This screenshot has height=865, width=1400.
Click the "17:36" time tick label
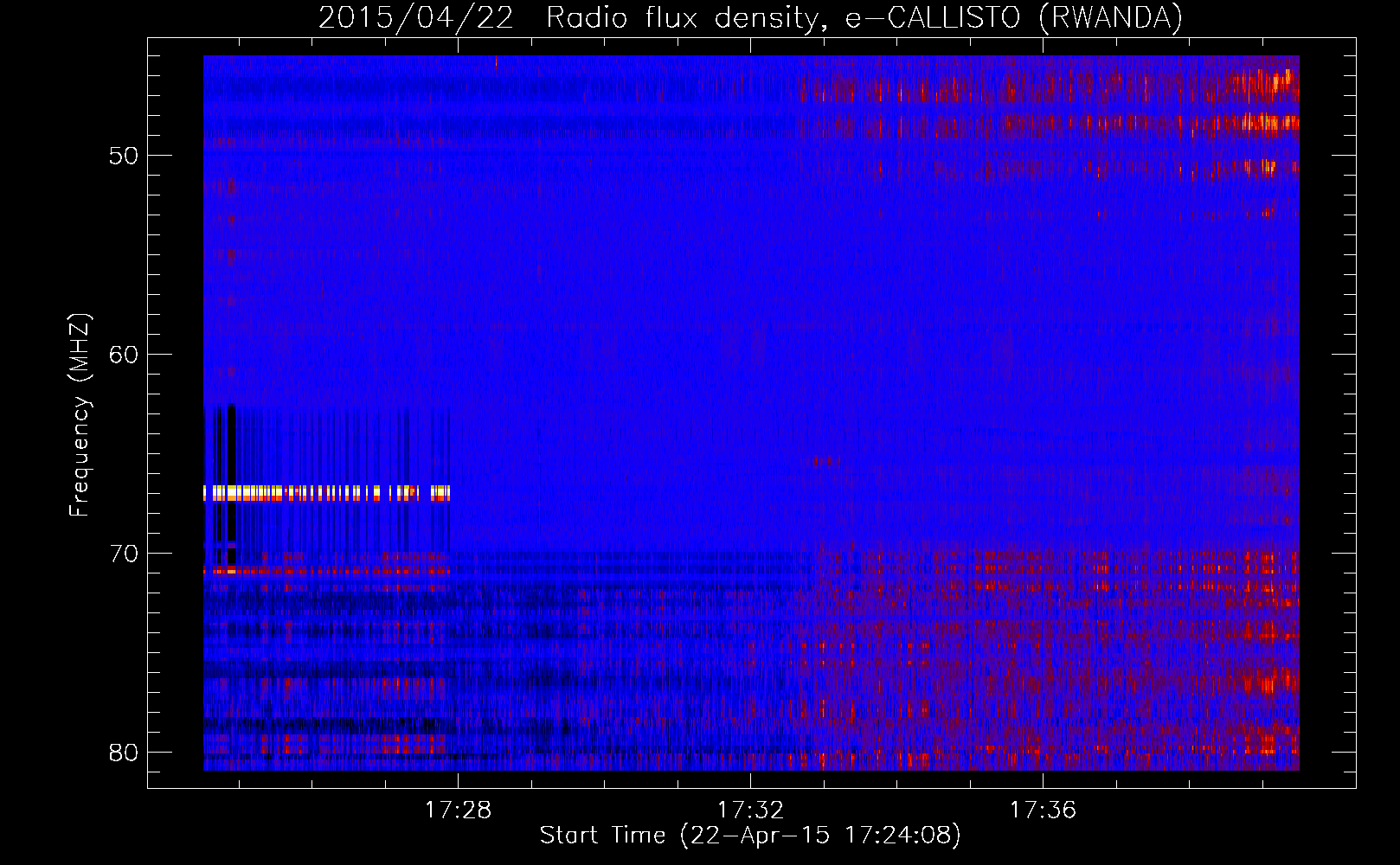click(1043, 810)
